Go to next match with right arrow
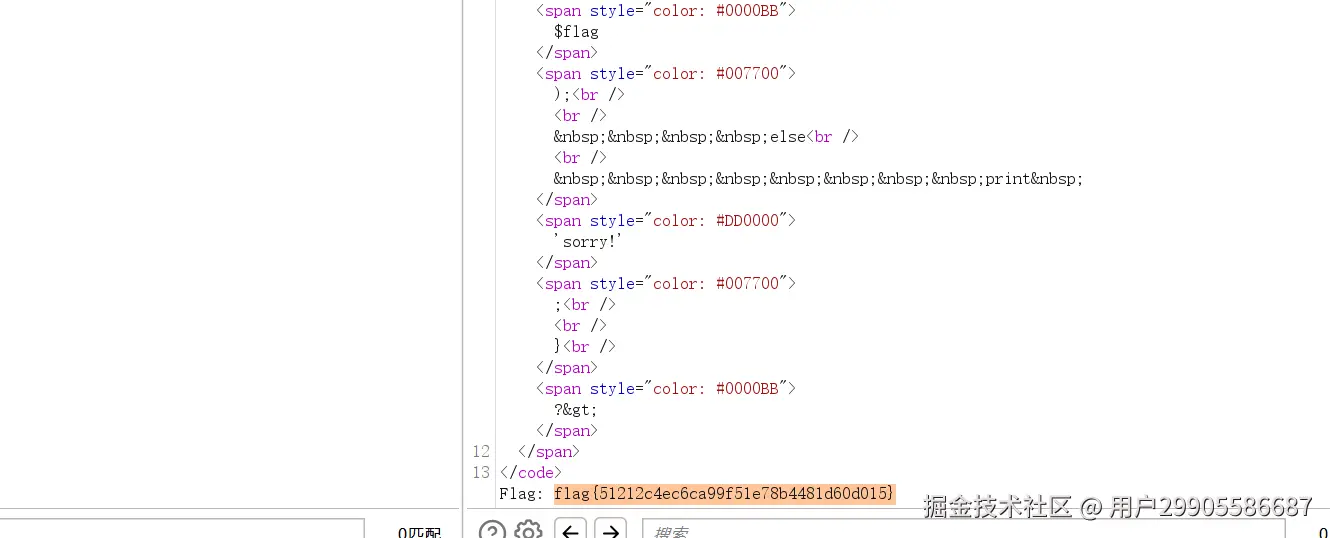This screenshot has width=1330, height=538. [610, 531]
